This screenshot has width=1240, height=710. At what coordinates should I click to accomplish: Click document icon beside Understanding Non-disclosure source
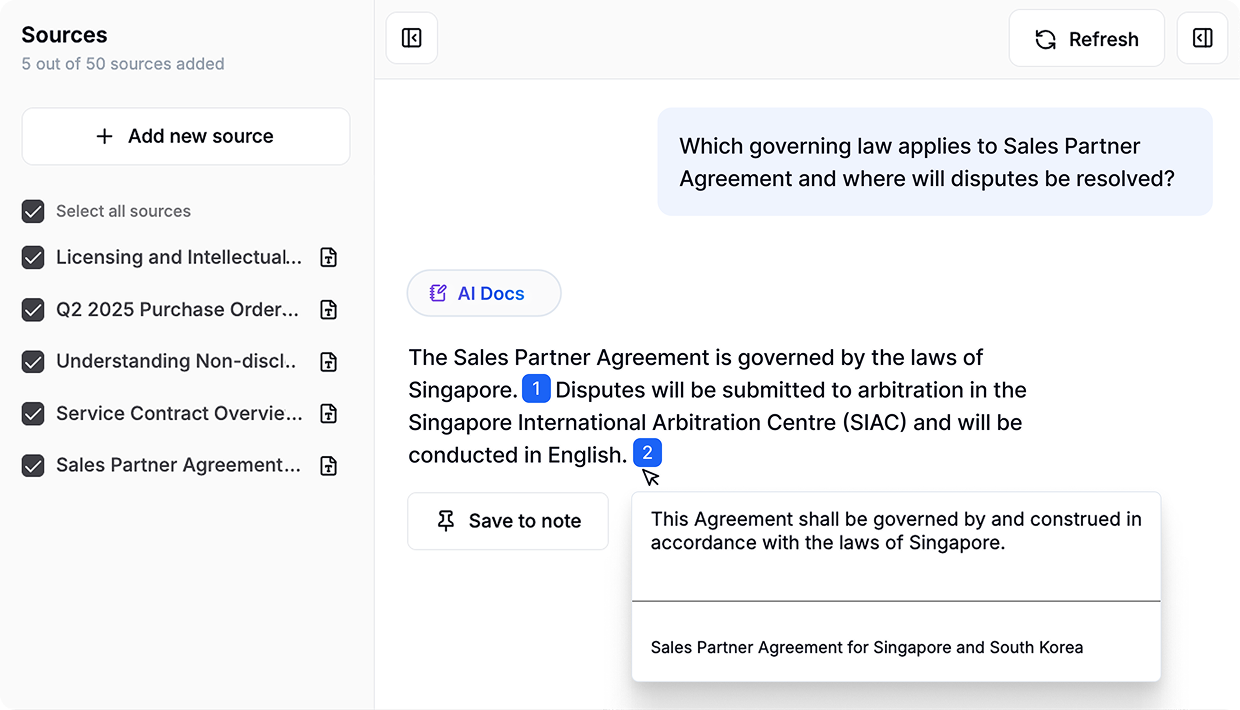328,362
